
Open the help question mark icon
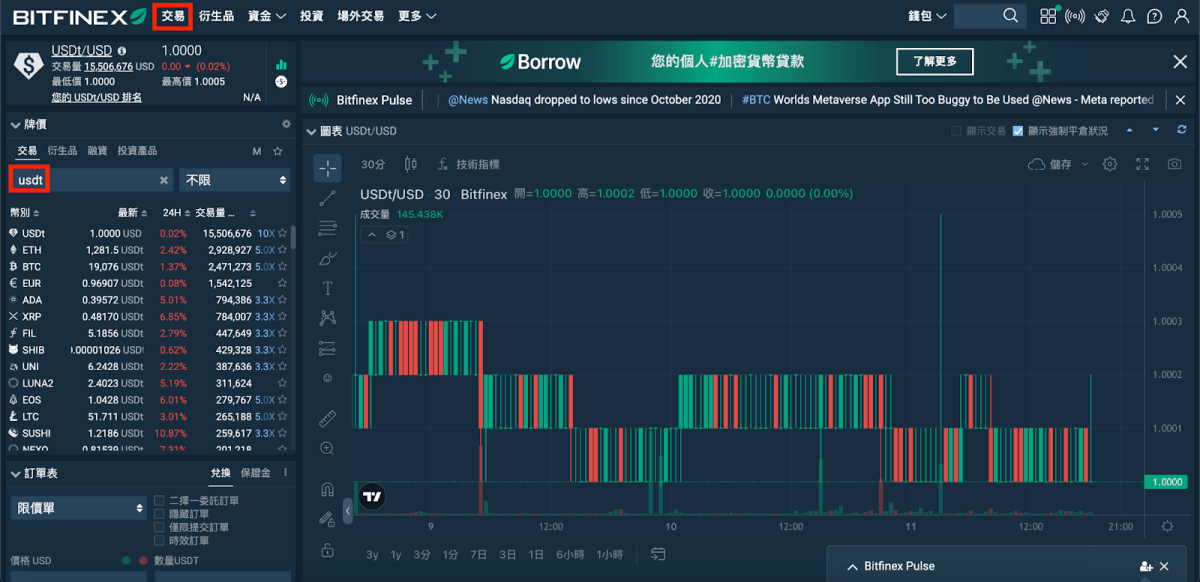1155,16
